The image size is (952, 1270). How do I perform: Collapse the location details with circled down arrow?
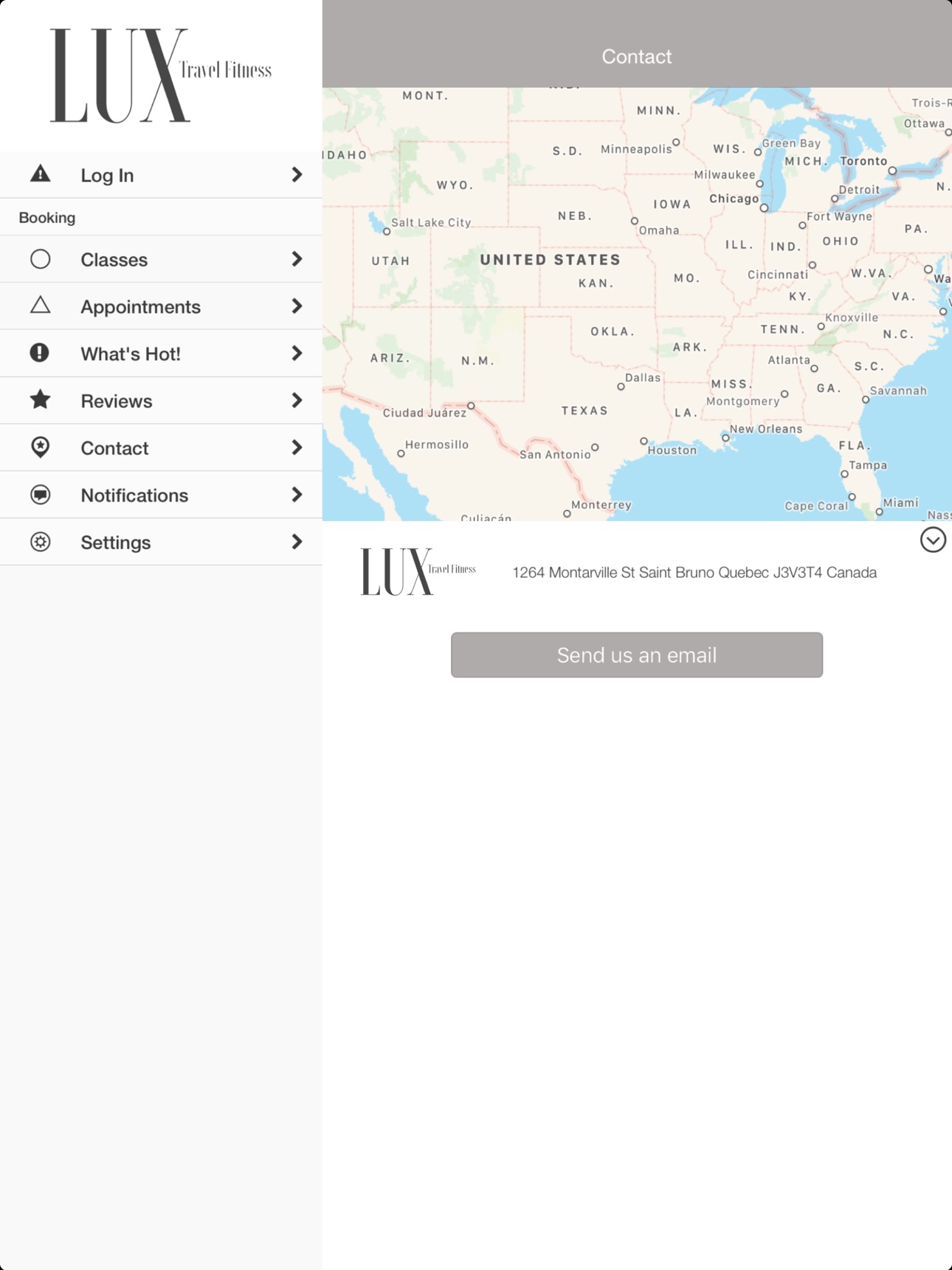tap(933, 540)
